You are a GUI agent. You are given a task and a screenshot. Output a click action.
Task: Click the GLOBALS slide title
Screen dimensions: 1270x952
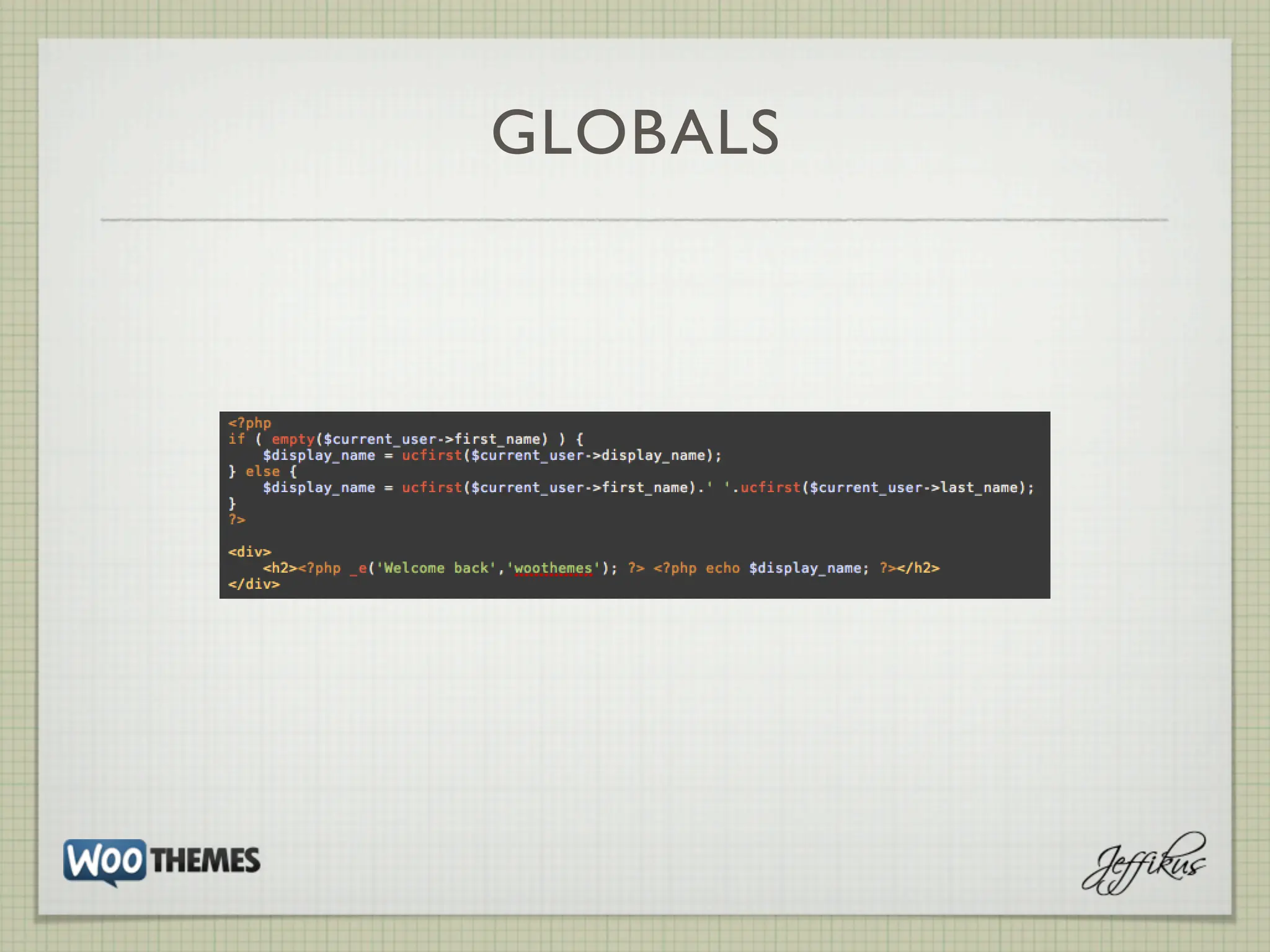636,132
